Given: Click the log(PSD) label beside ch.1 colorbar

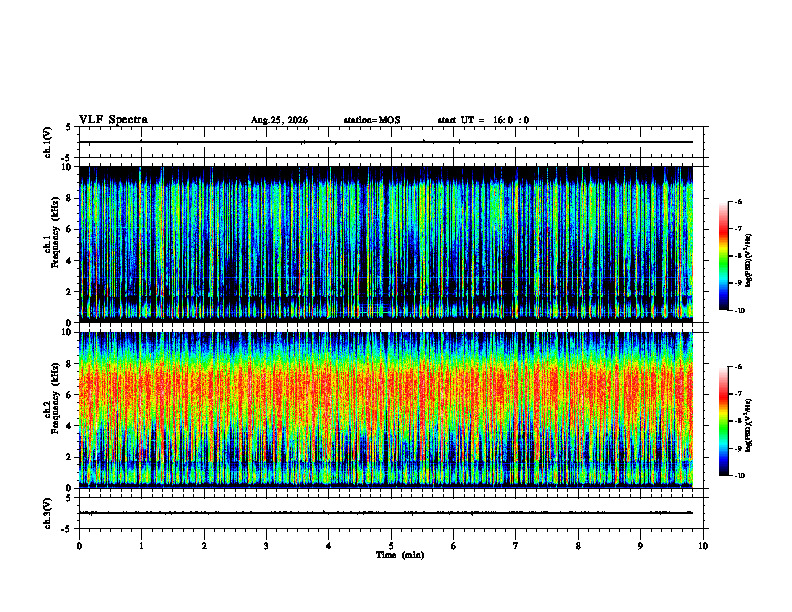Looking at the screenshot, I should pos(749,260).
